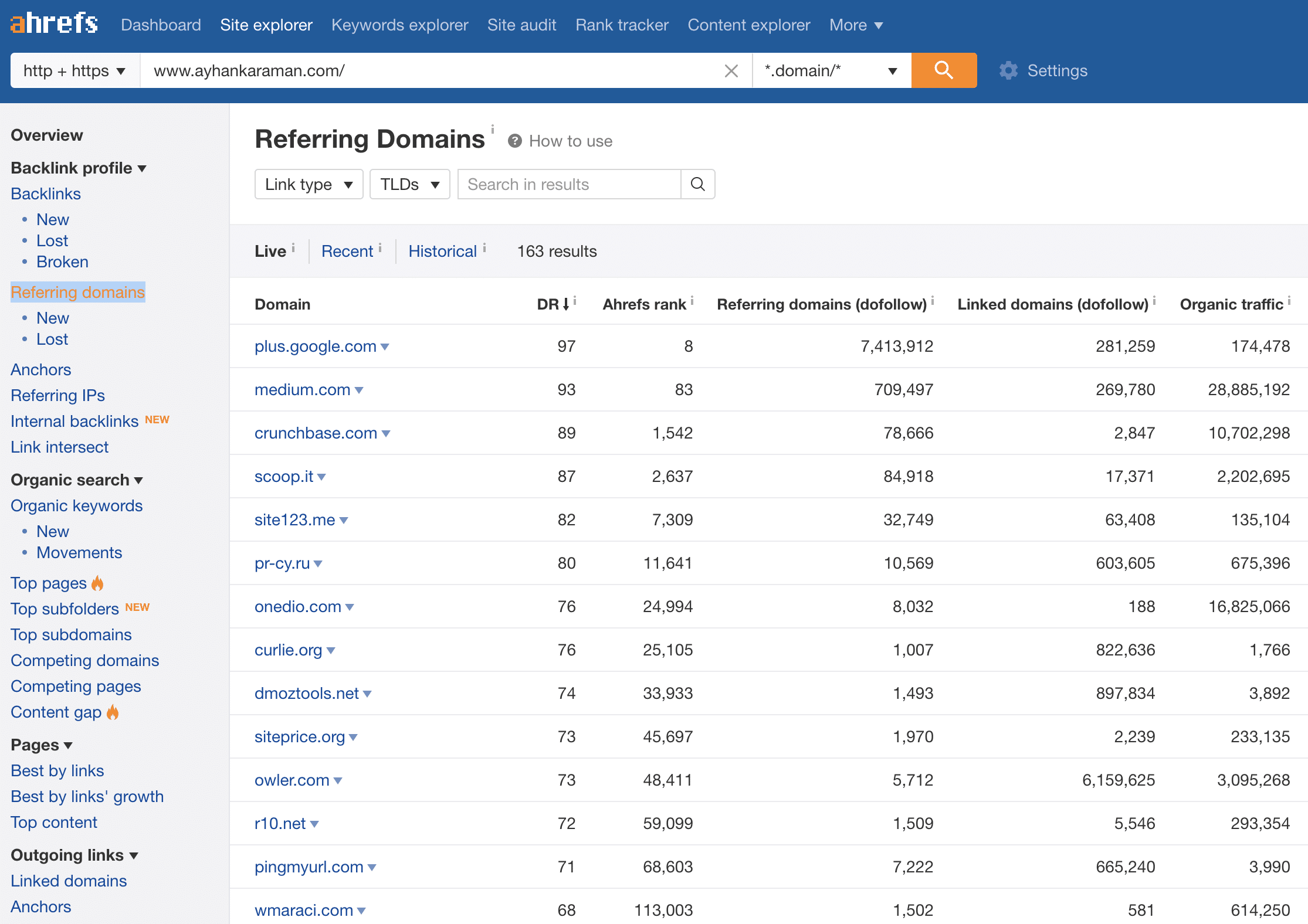This screenshot has width=1308, height=924.
Task: Open Top subfolders in sidebar
Action: click(65, 609)
